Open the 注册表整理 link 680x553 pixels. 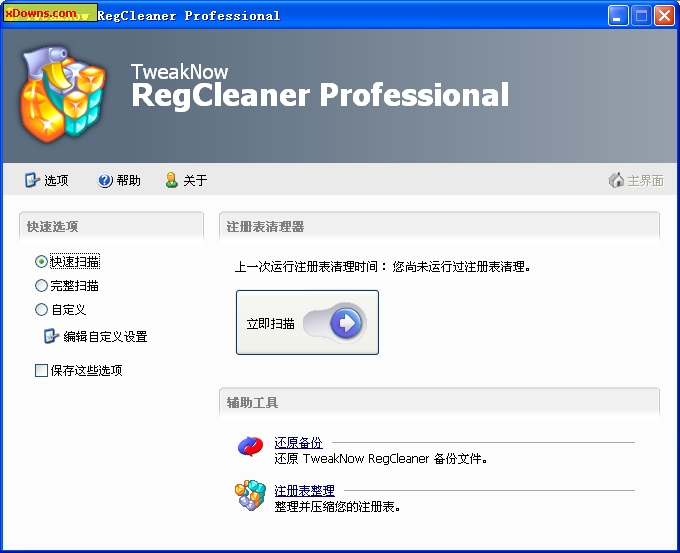[x=304, y=491]
